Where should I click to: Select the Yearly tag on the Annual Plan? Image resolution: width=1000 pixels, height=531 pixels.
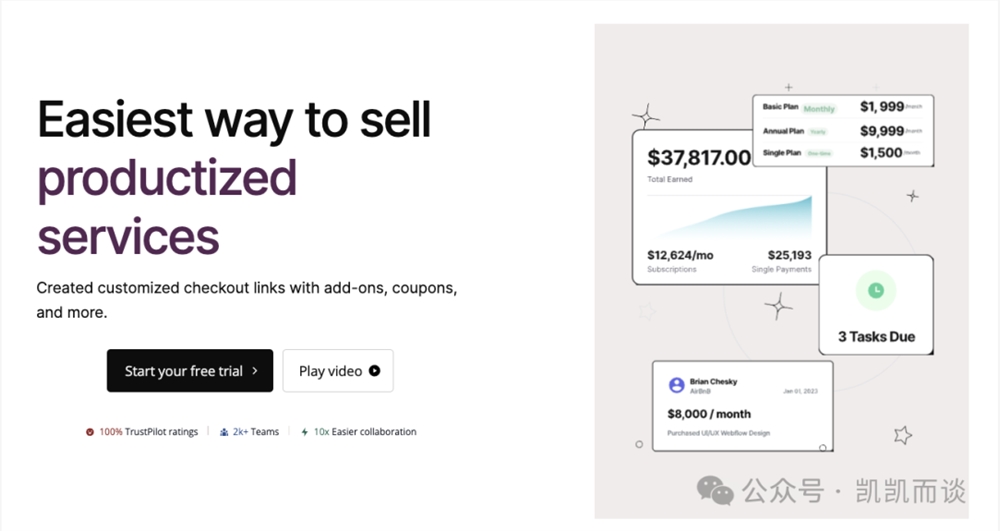point(818,132)
